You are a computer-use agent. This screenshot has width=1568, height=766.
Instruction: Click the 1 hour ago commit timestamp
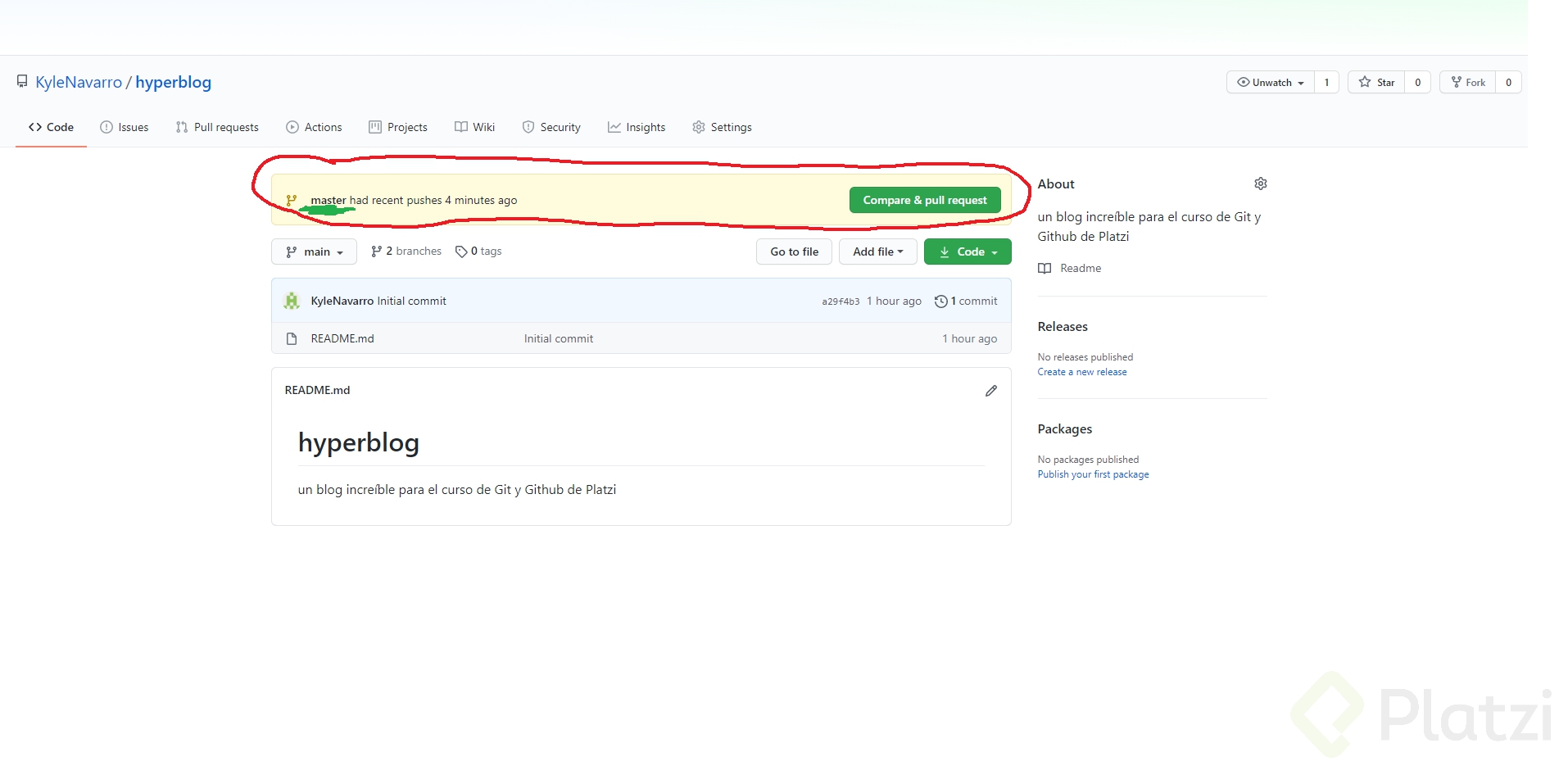pos(894,301)
